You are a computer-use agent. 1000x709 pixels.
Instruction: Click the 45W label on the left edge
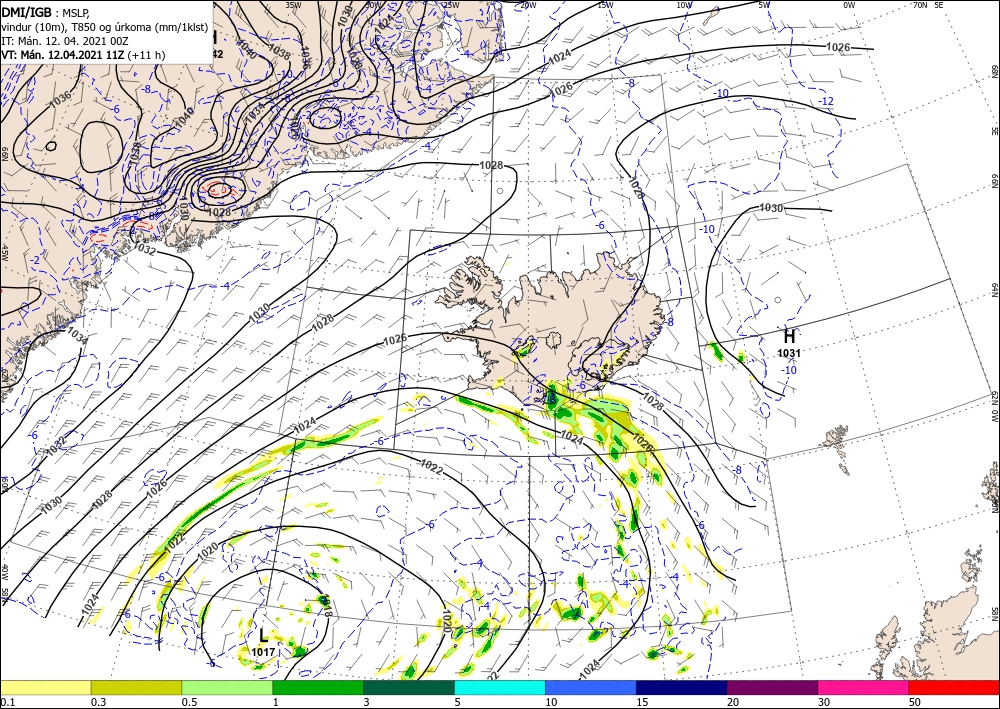coord(4,253)
